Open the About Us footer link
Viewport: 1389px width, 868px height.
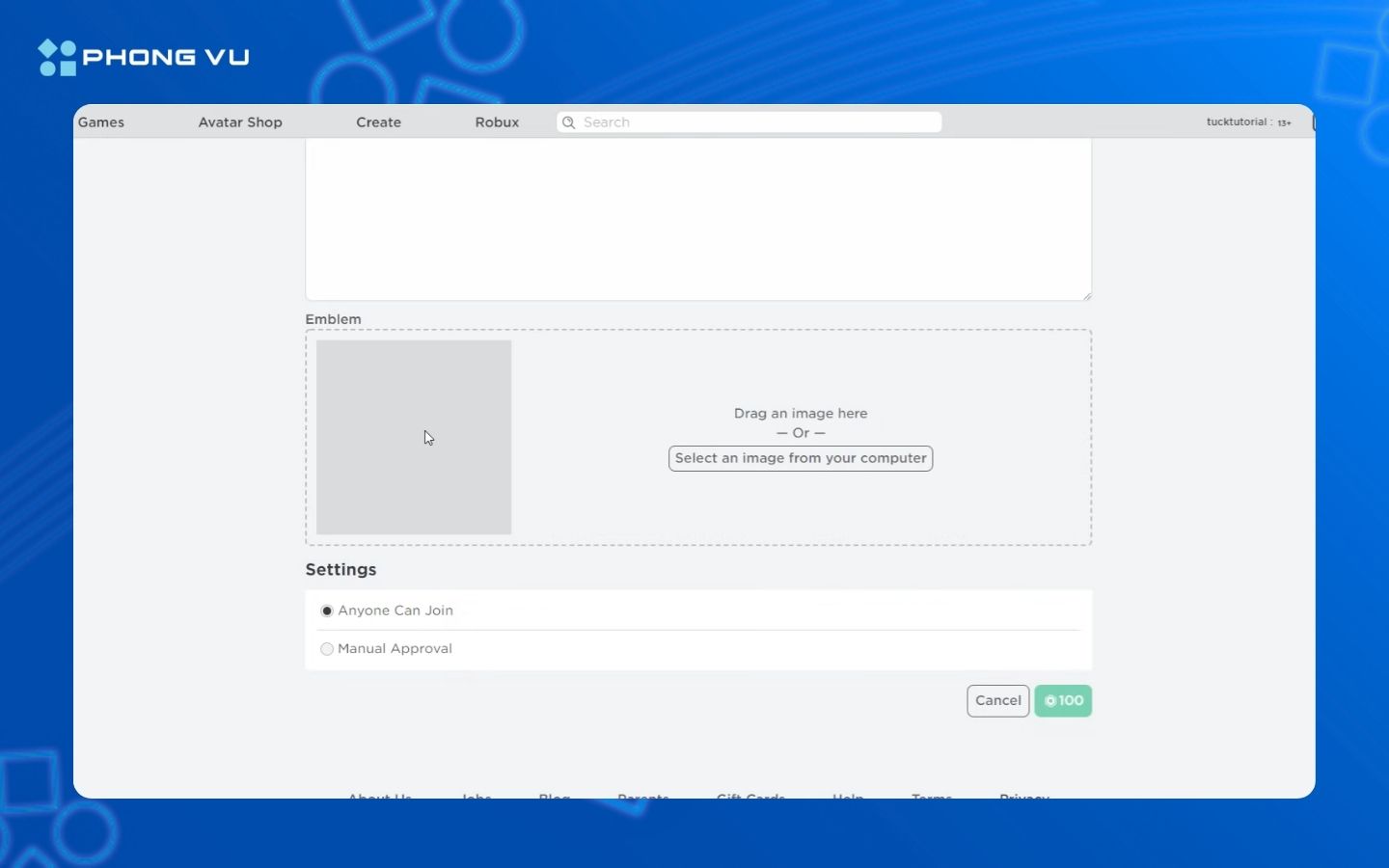pyautogui.click(x=380, y=796)
